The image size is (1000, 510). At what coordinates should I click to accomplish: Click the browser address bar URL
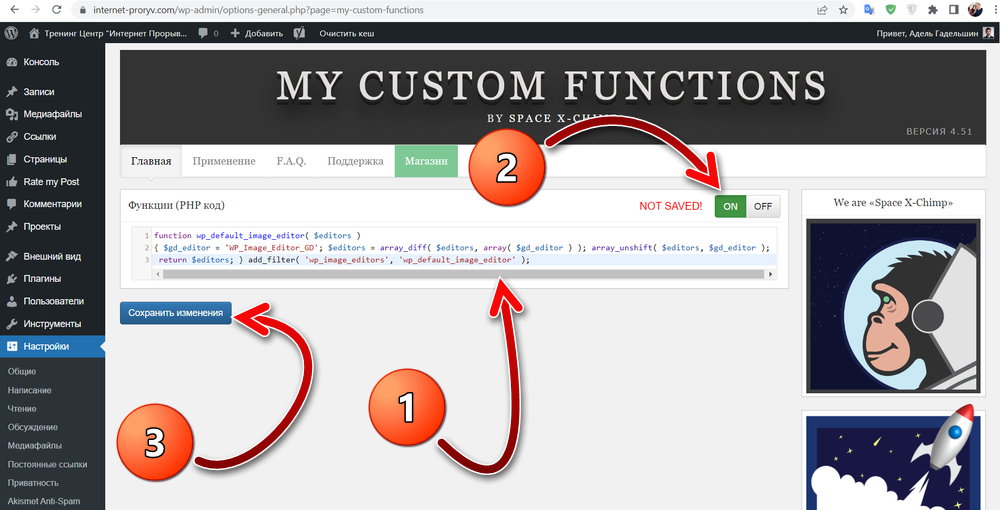click(x=258, y=10)
